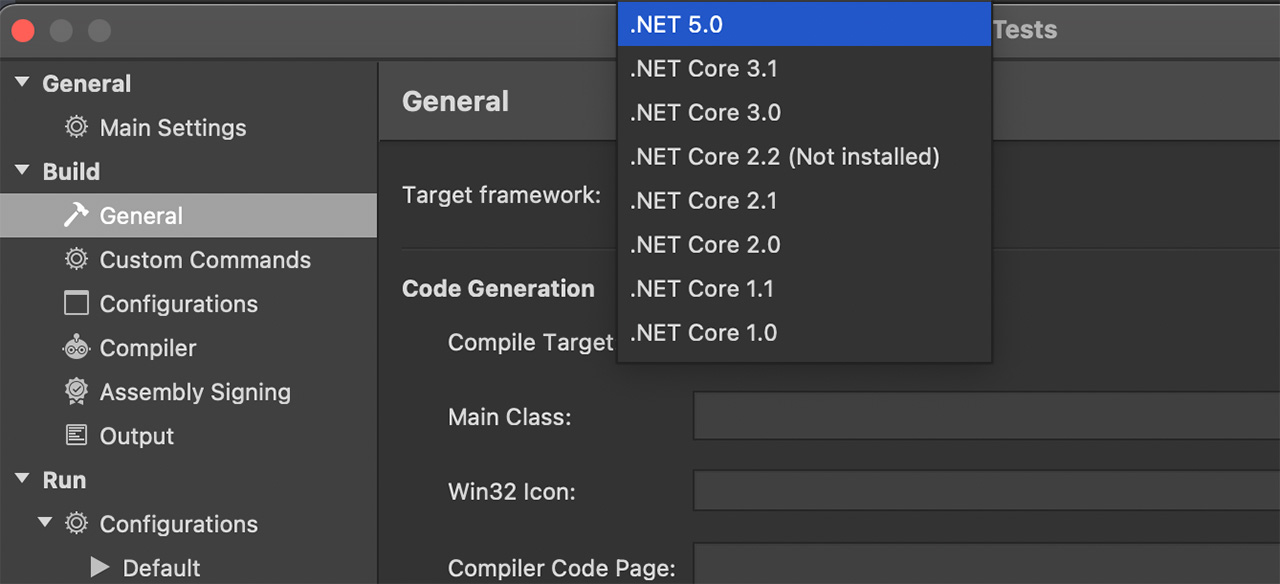Image resolution: width=1280 pixels, height=584 pixels.
Task: Click the Code Generation heading
Action: click(x=498, y=289)
